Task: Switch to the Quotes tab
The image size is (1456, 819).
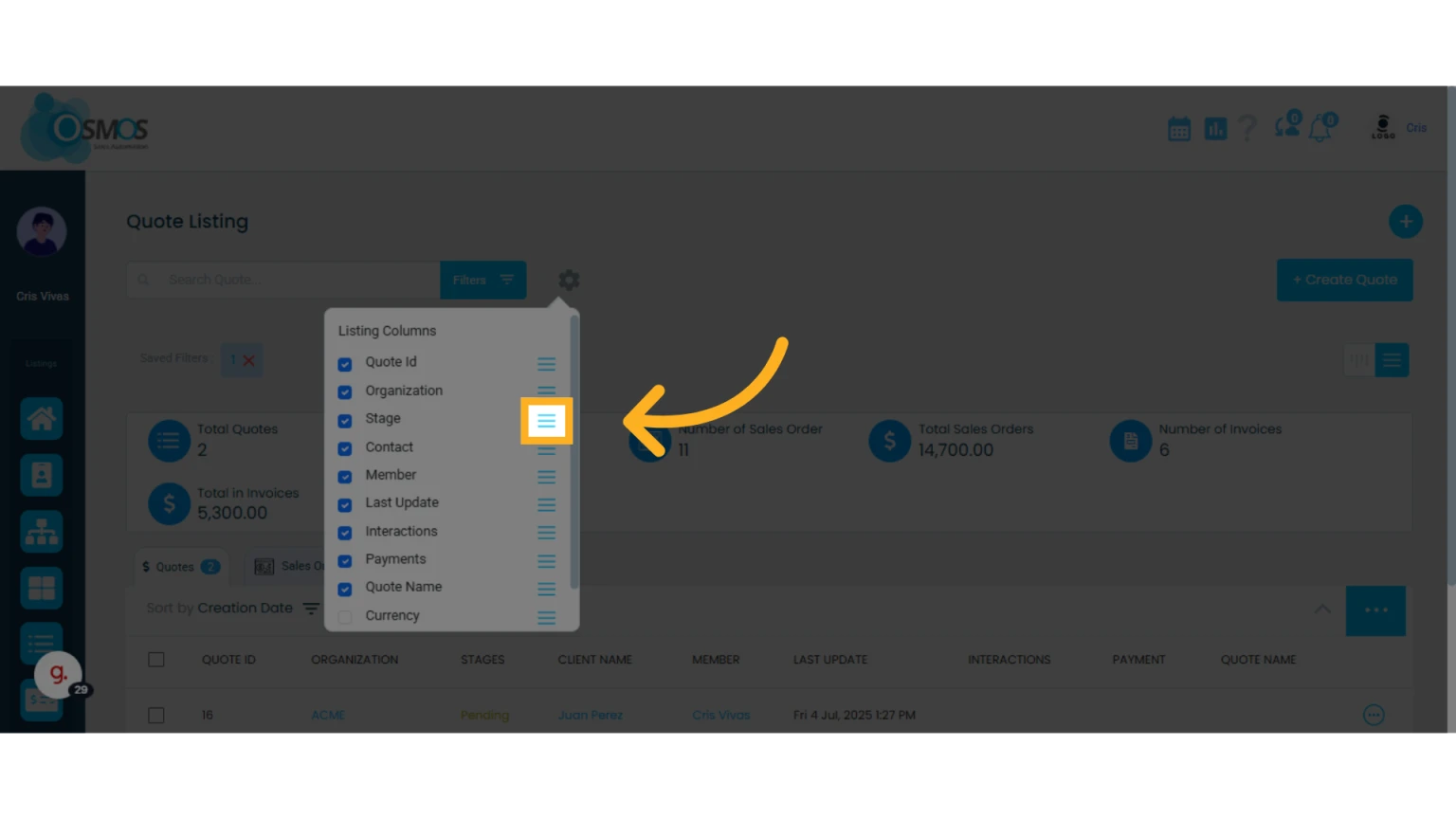Action: pos(180,567)
